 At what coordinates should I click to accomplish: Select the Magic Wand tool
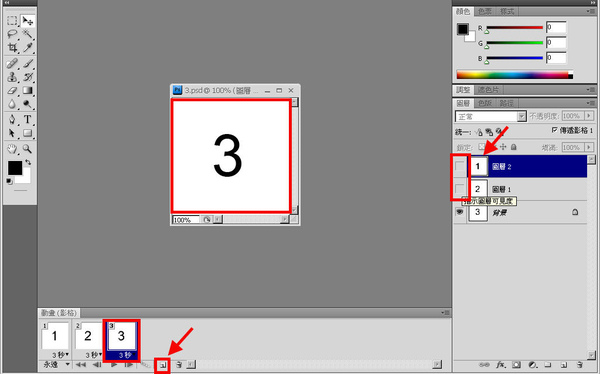[x=28, y=34]
